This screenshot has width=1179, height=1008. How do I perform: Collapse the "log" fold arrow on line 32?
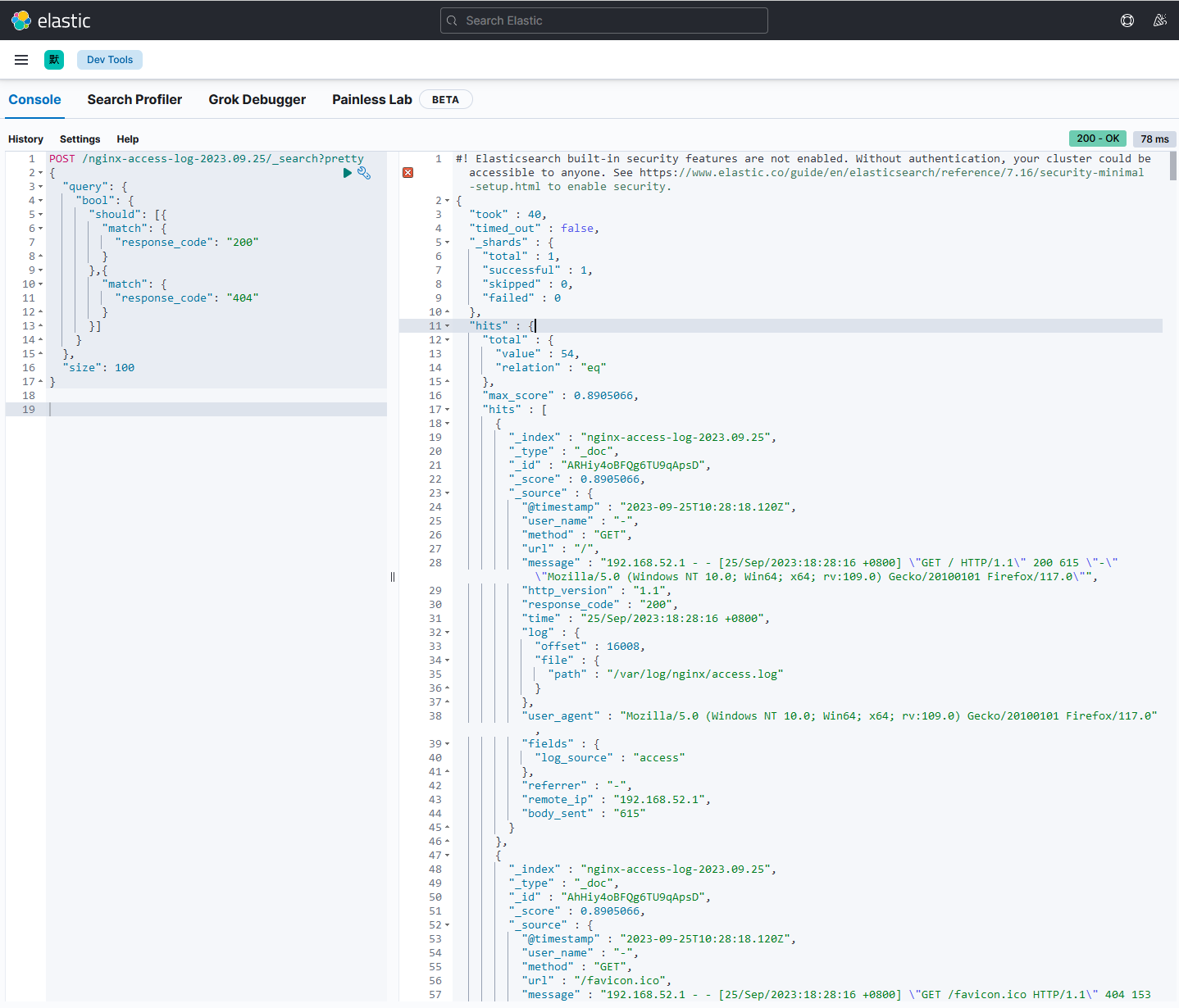448,633
